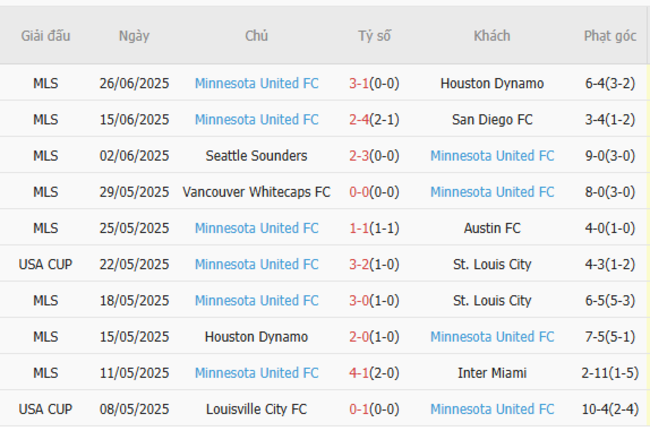The image size is (650, 431).
Task: Click Minnesota United FC in the 02/06/2025 row
Action: (x=492, y=156)
